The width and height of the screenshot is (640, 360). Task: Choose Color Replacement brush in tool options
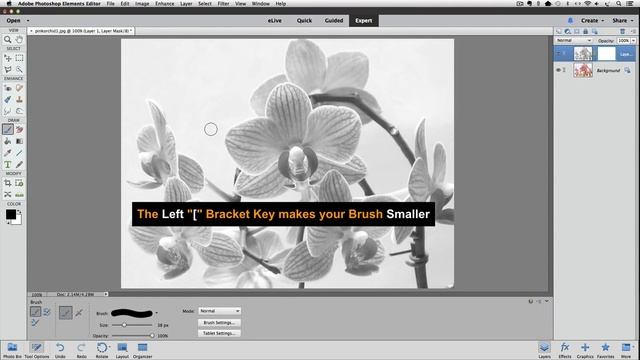pyautogui.click(x=36, y=322)
